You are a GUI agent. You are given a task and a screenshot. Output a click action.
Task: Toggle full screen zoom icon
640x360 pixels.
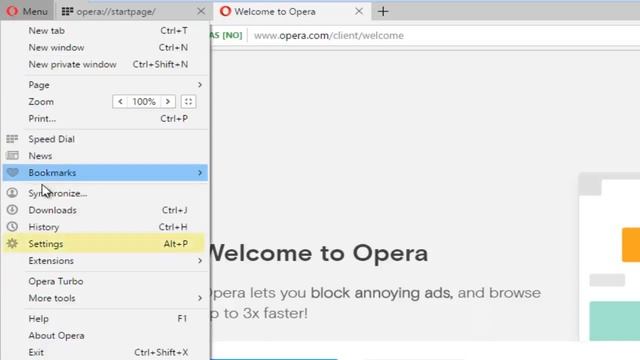pos(188,102)
